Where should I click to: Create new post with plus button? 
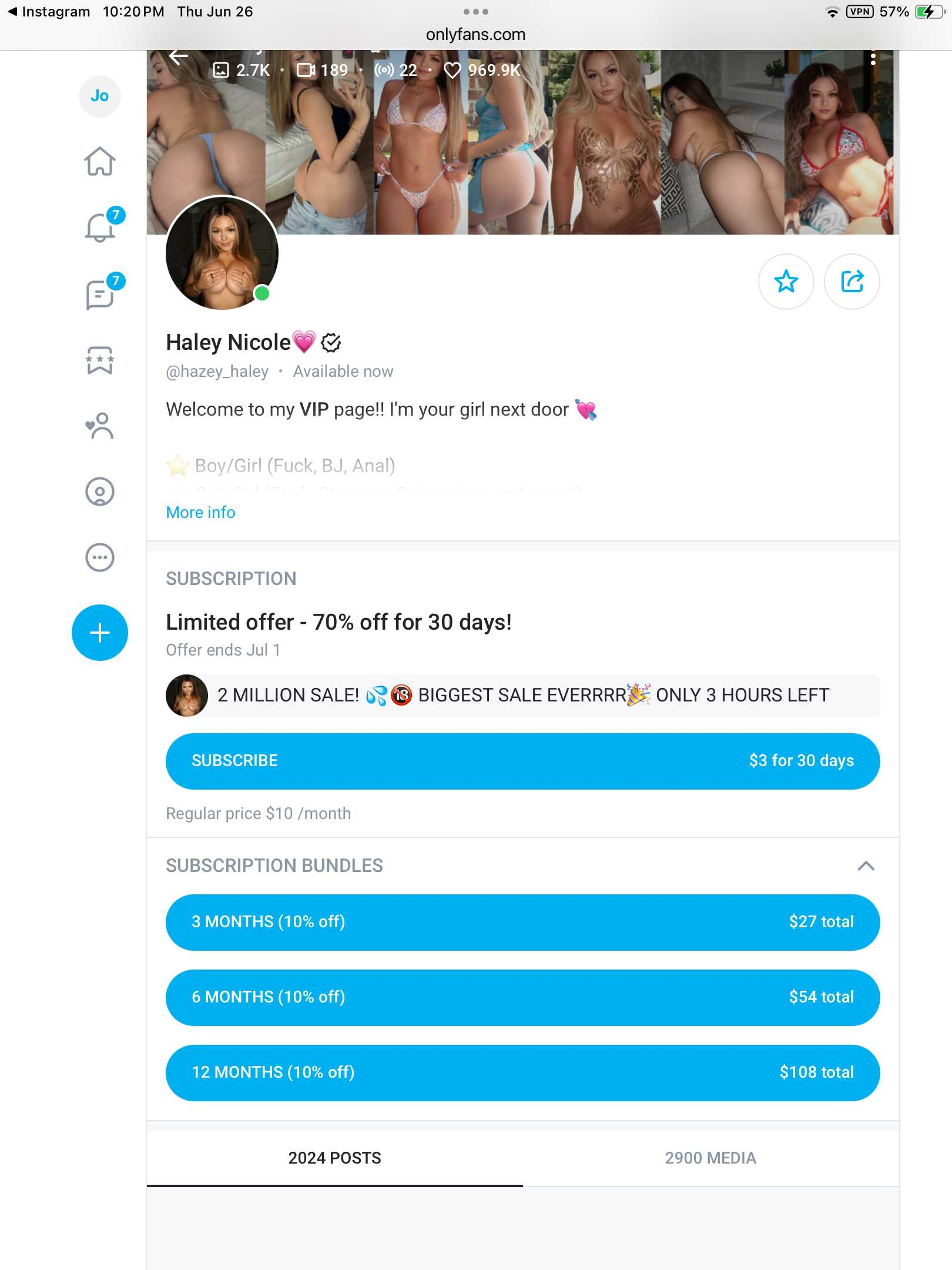pos(100,633)
